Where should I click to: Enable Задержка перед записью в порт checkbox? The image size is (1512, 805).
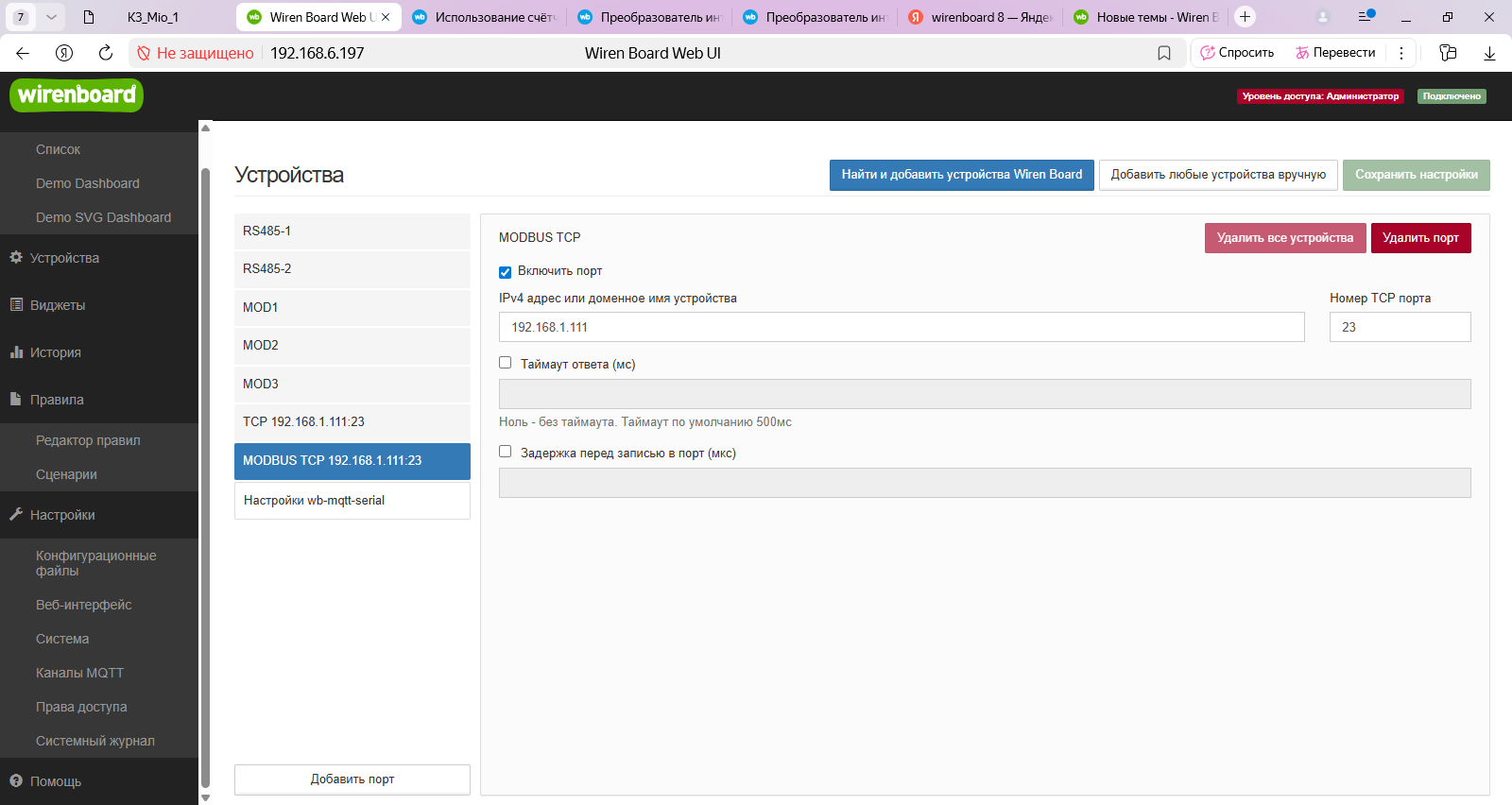pyautogui.click(x=506, y=452)
